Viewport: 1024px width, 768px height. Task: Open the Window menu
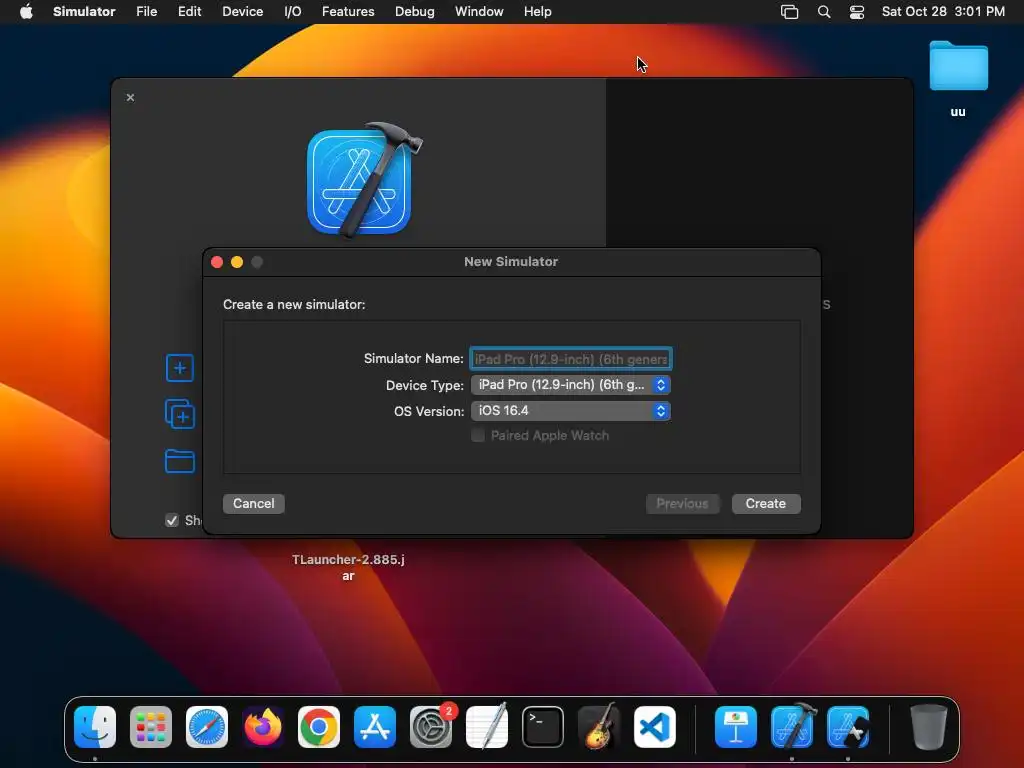click(479, 12)
